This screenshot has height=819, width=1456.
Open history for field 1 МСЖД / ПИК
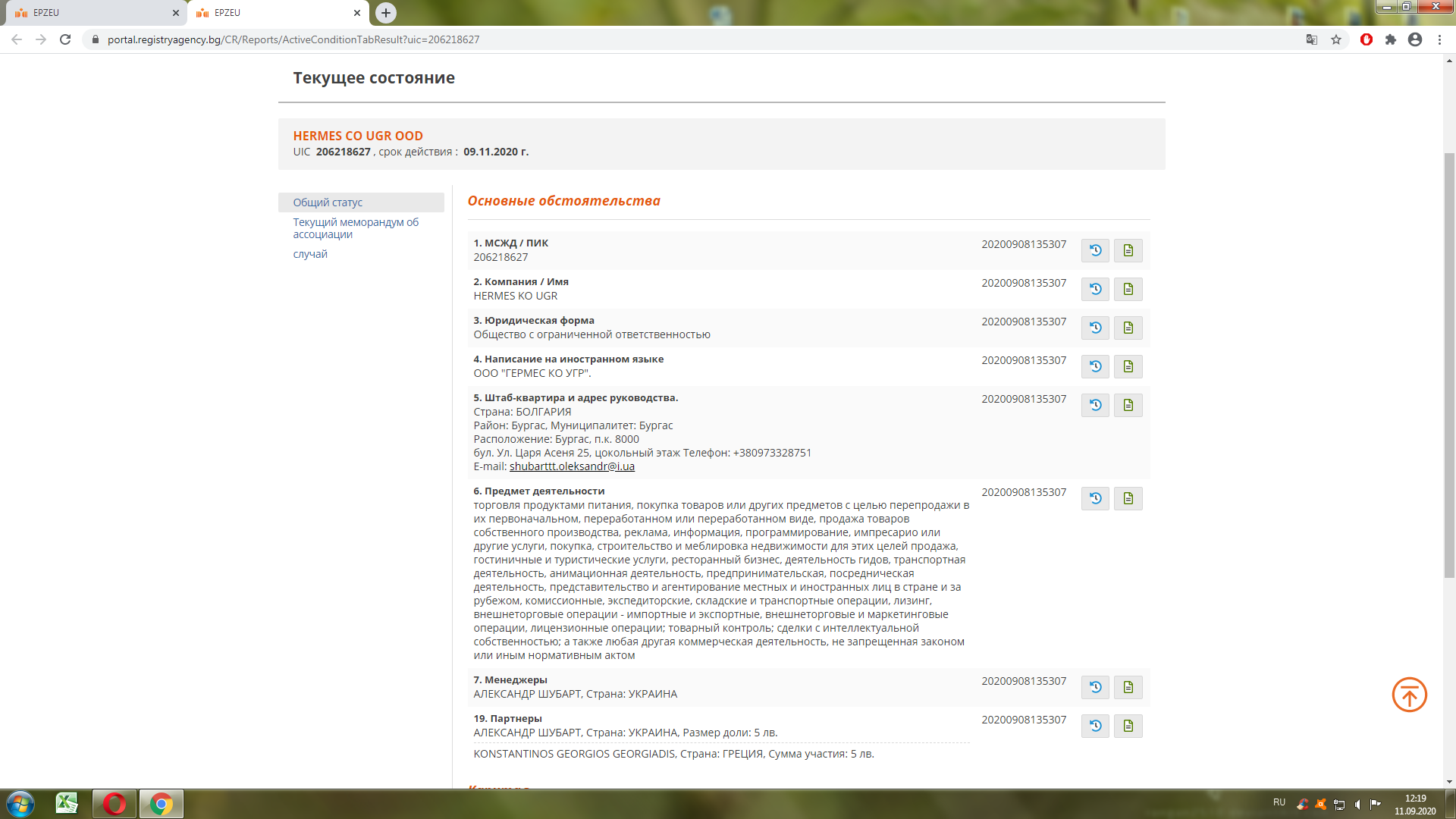click(1095, 250)
